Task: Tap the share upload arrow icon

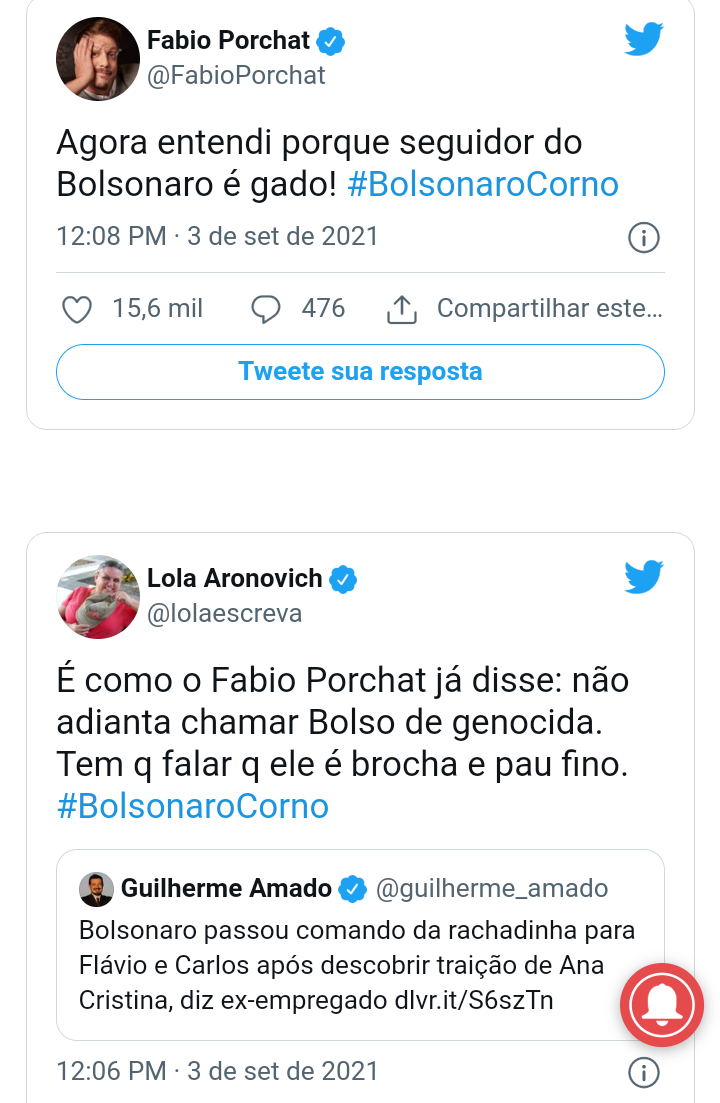Action: click(x=401, y=310)
